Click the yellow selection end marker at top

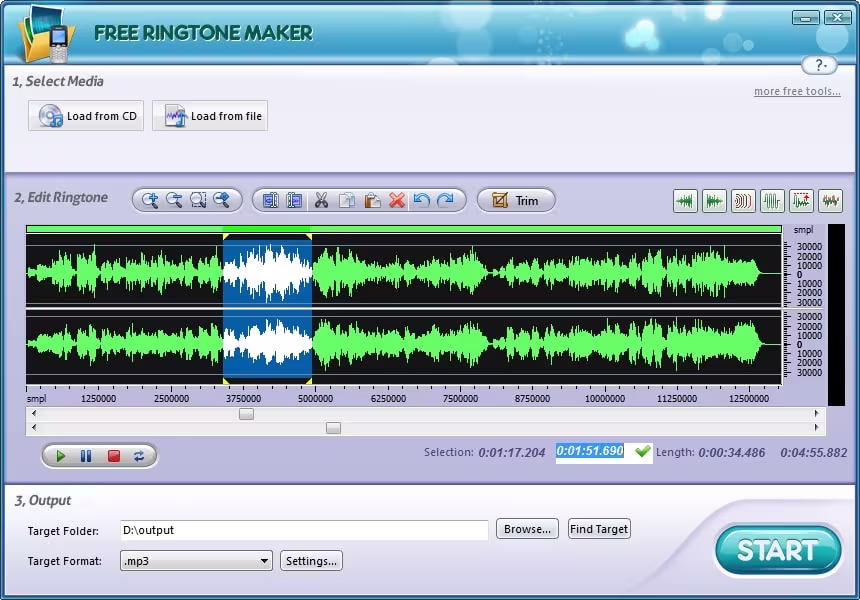[x=309, y=237]
